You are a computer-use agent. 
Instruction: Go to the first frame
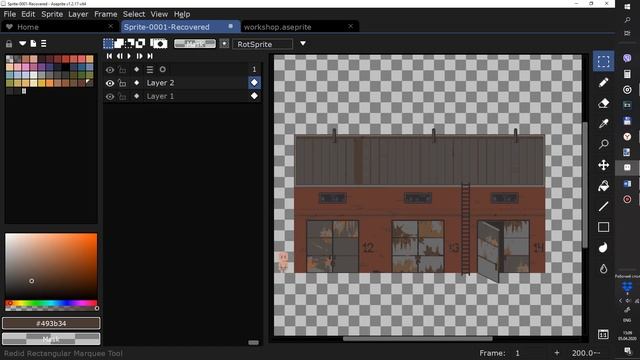[x=109, y=56]
